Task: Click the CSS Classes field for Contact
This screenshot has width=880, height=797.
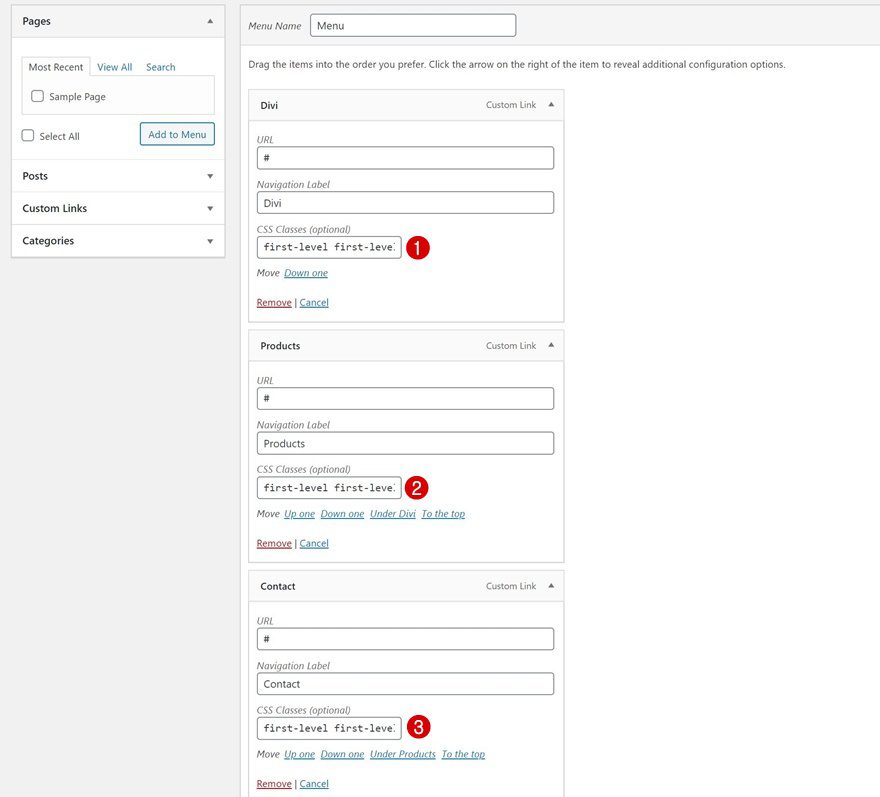Action: (x=328, y=728)
